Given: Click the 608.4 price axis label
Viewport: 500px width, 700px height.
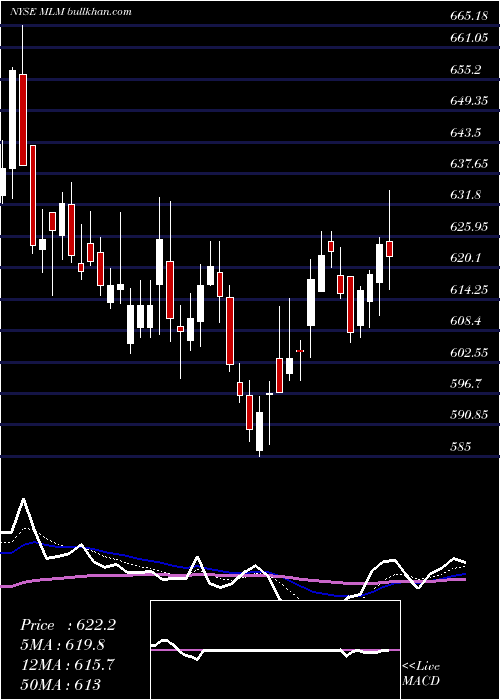Looking at the screenshot, I should (466, 321).
